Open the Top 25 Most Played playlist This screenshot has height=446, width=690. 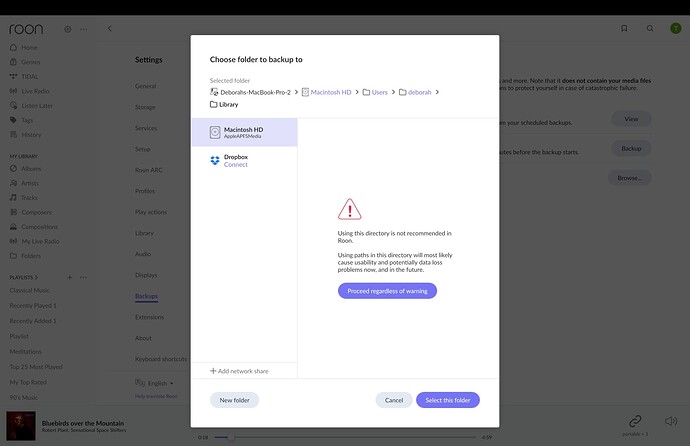[36, 367]
